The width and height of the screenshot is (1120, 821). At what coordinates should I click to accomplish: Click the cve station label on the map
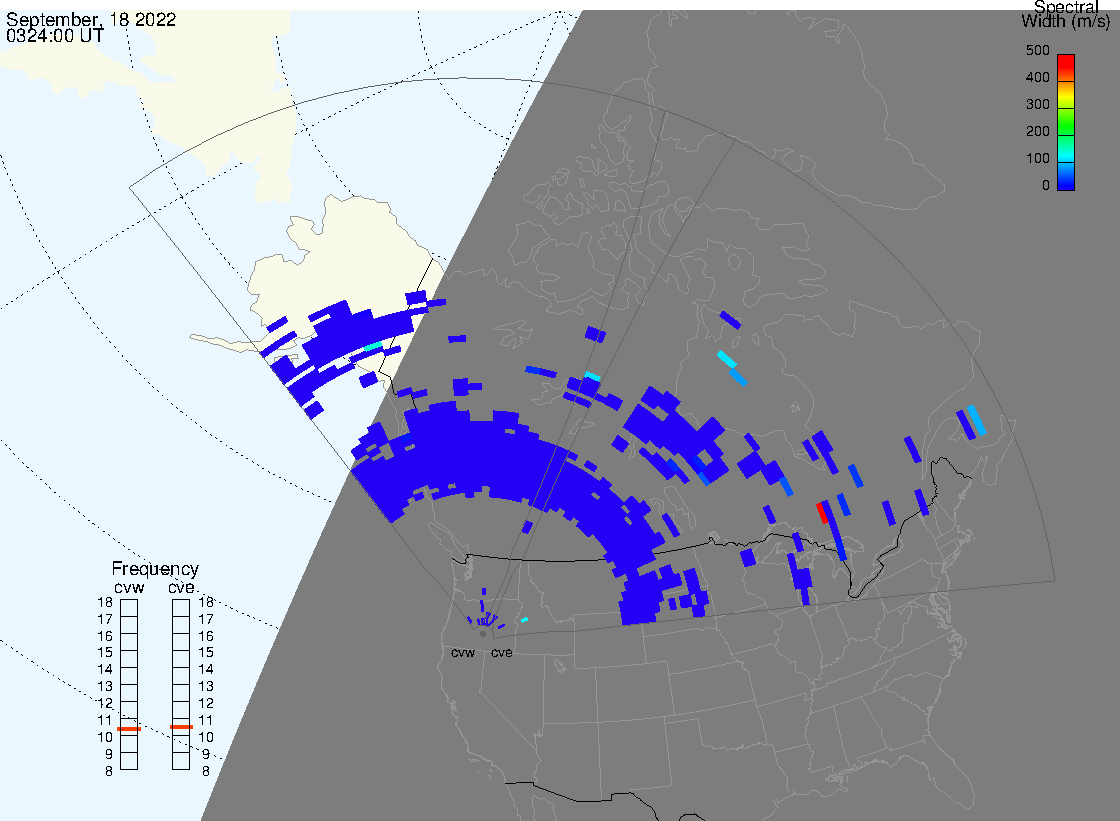(x=501, y=653)
